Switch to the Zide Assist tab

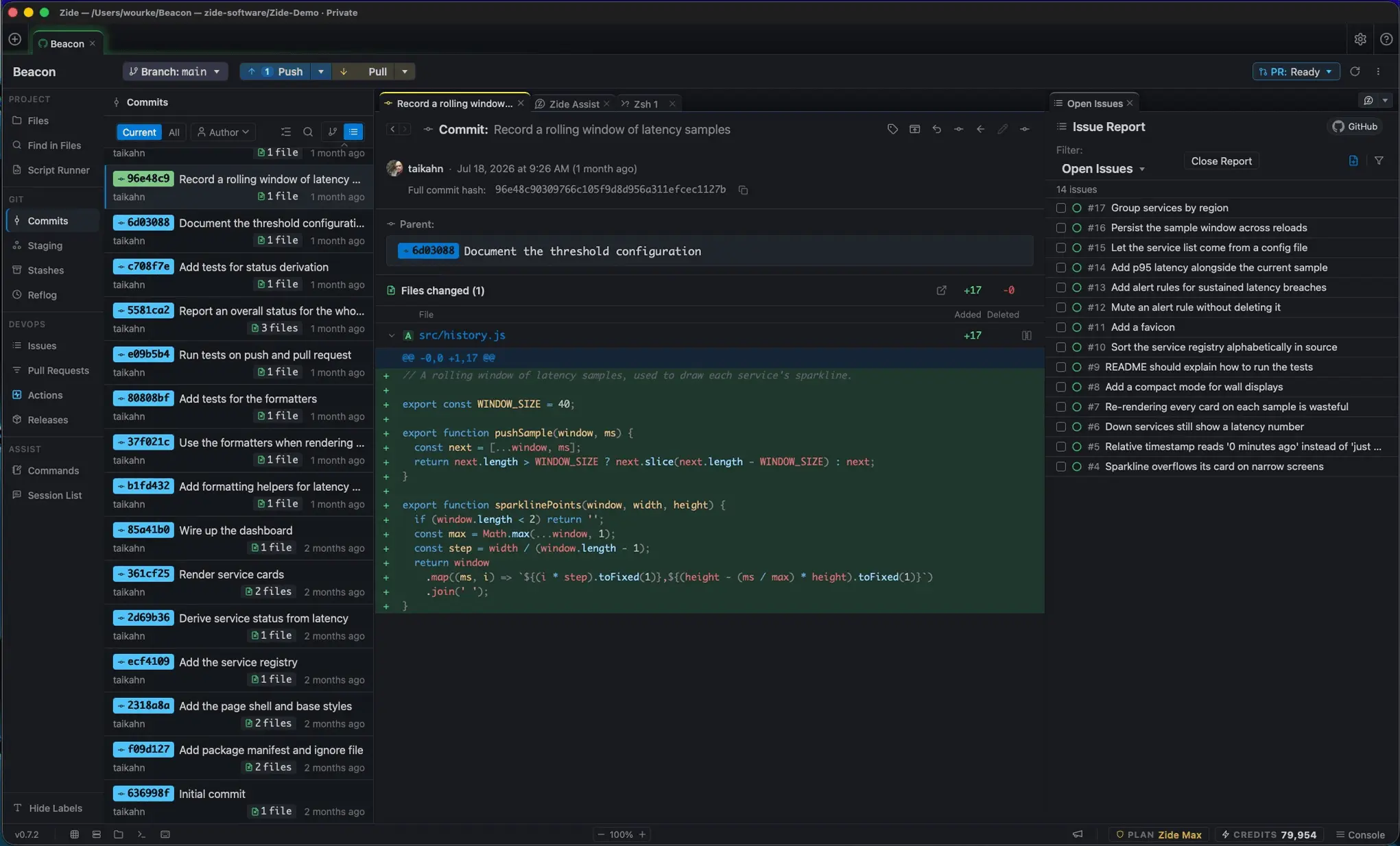573,104
